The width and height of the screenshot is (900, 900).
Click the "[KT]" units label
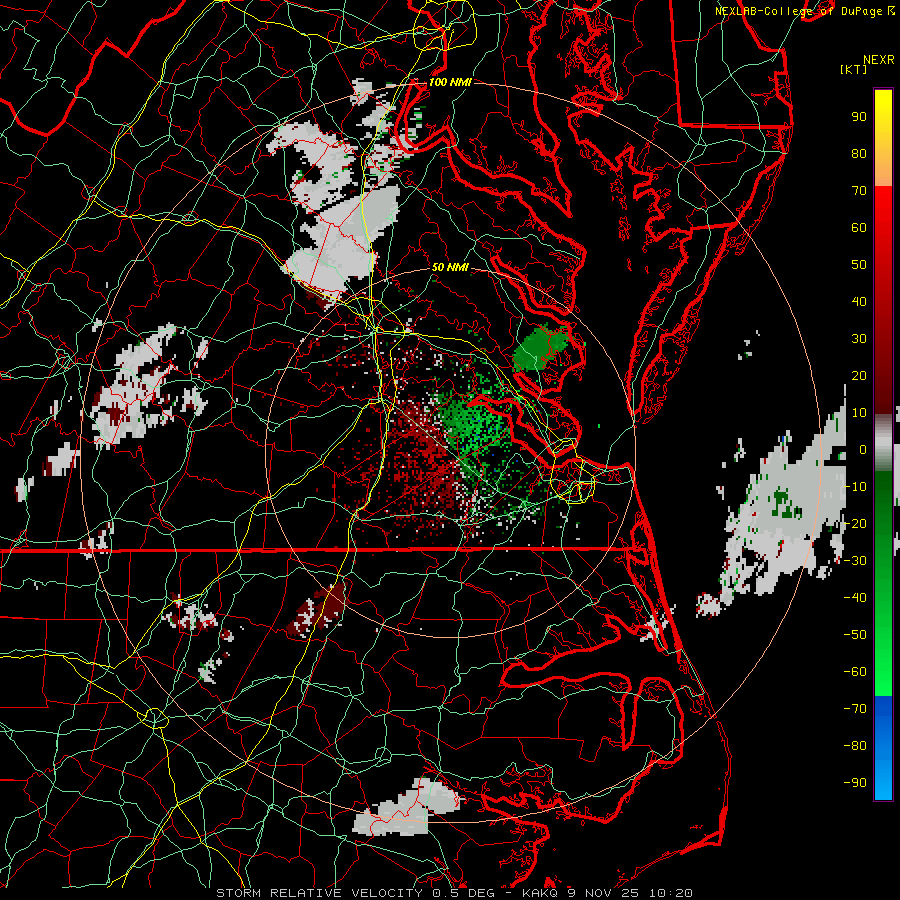click(x=853, y=69)
